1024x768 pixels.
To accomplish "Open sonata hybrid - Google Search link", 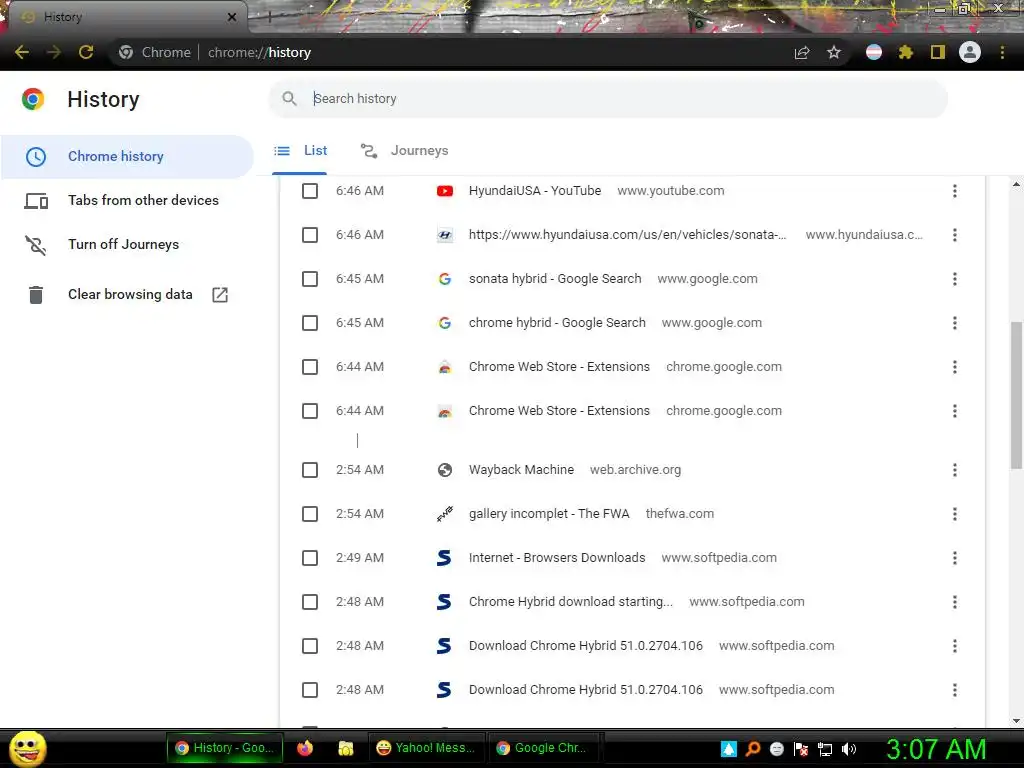I will point(555,279).
